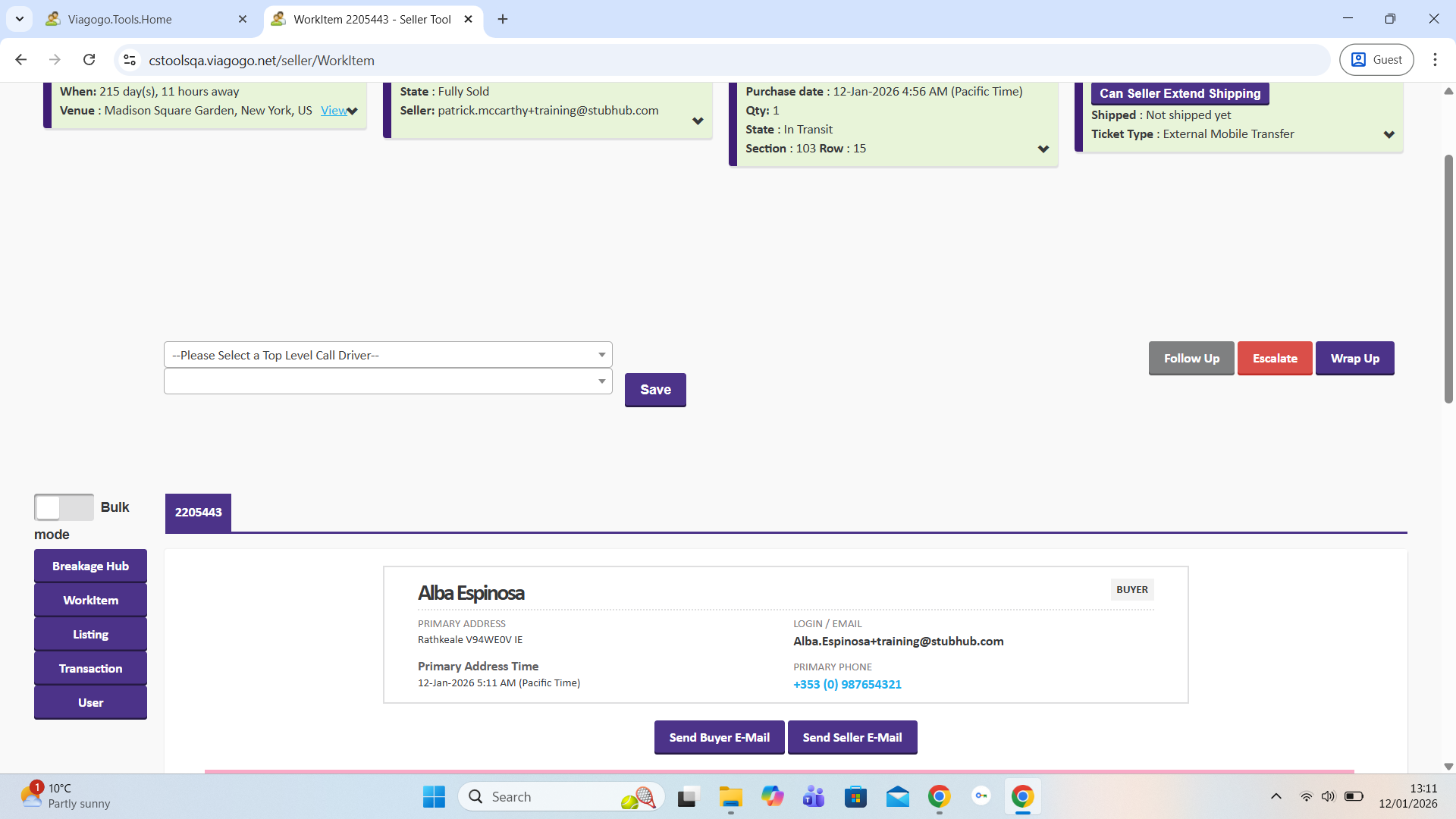
Task: Reload the page with the refresh icon
Action: pos(89,60)
